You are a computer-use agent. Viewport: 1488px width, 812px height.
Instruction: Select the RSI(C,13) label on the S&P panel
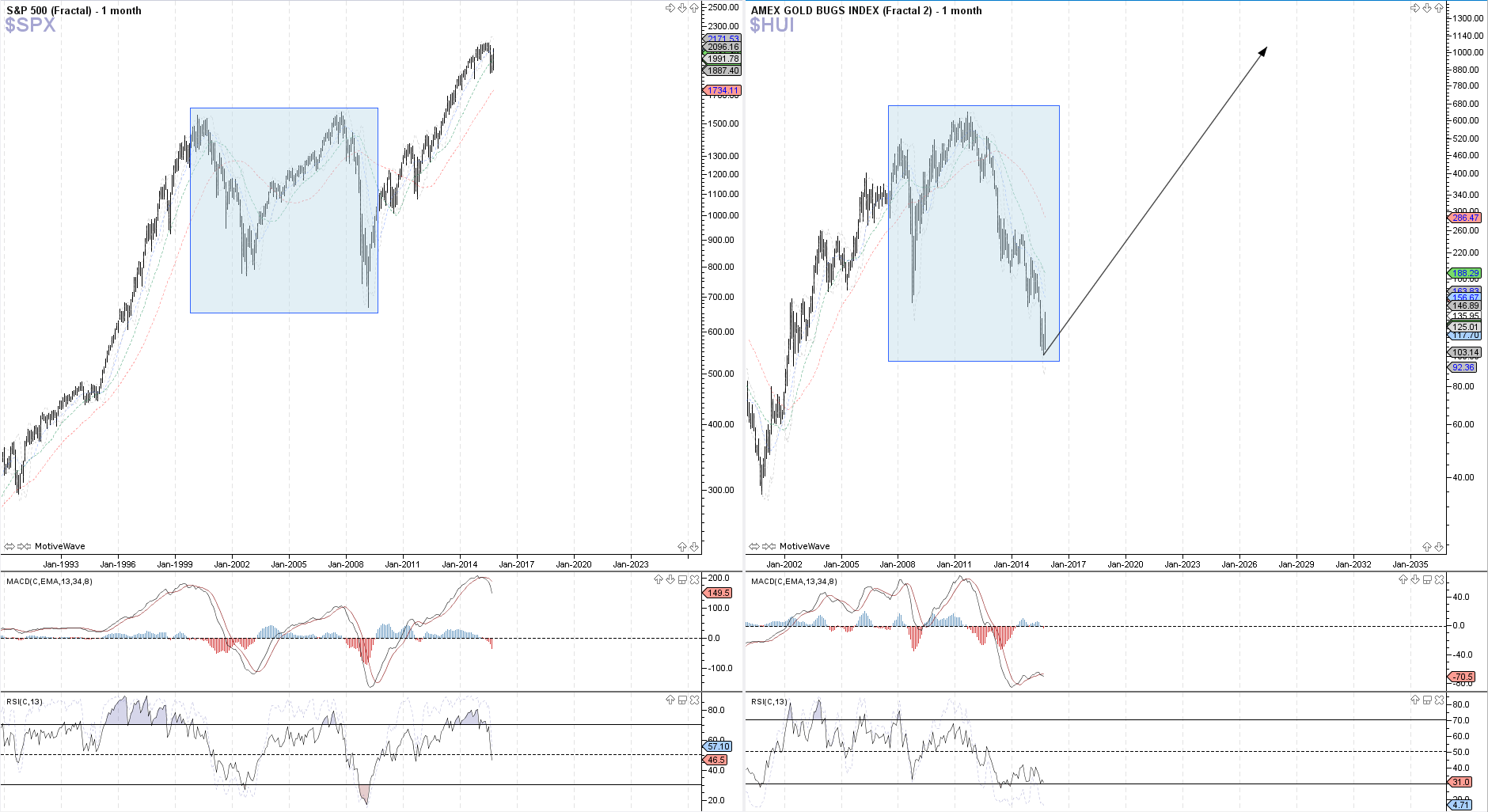[25, 702]
